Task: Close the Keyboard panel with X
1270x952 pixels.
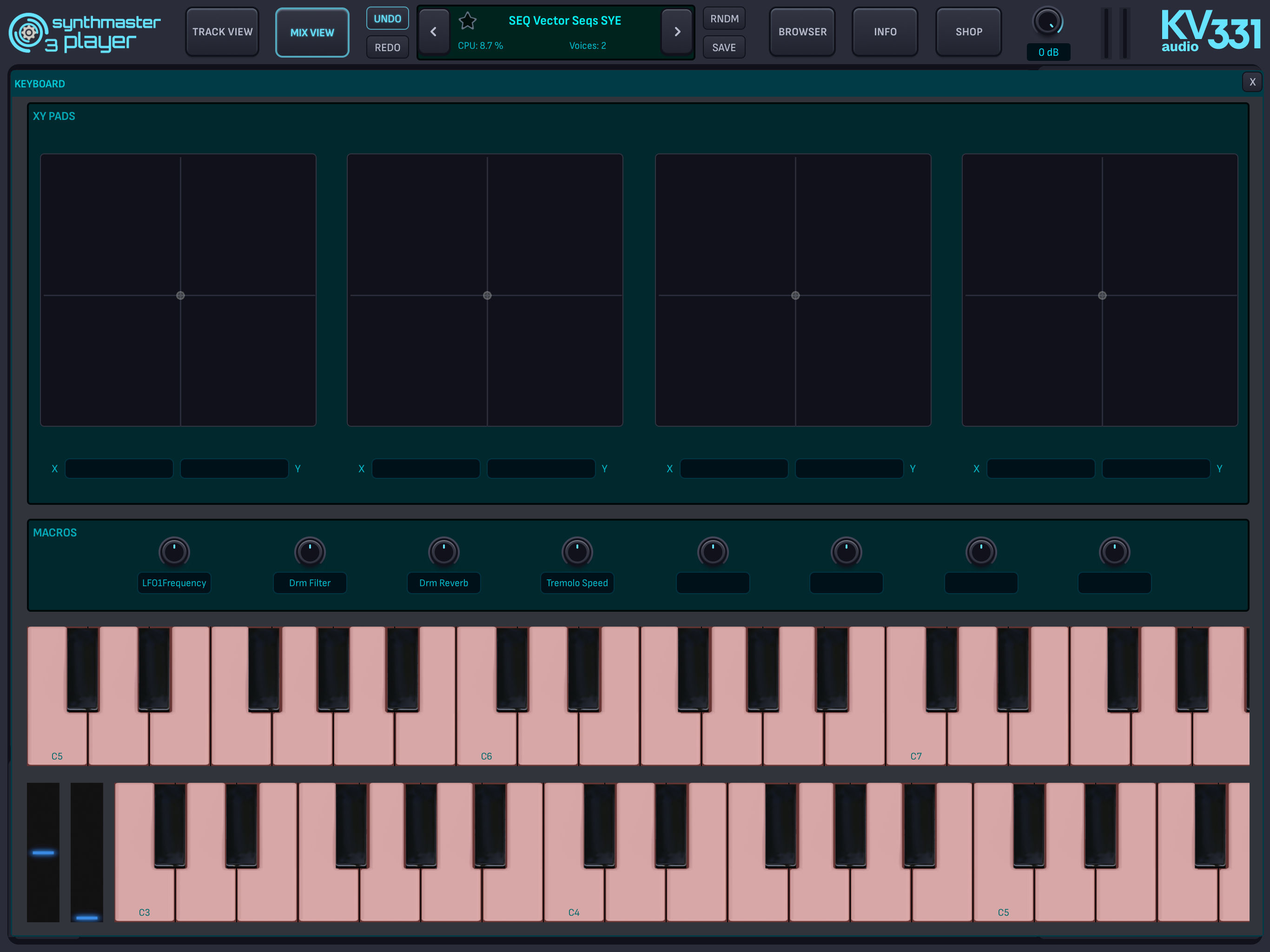Action: tap(1252, 82)
